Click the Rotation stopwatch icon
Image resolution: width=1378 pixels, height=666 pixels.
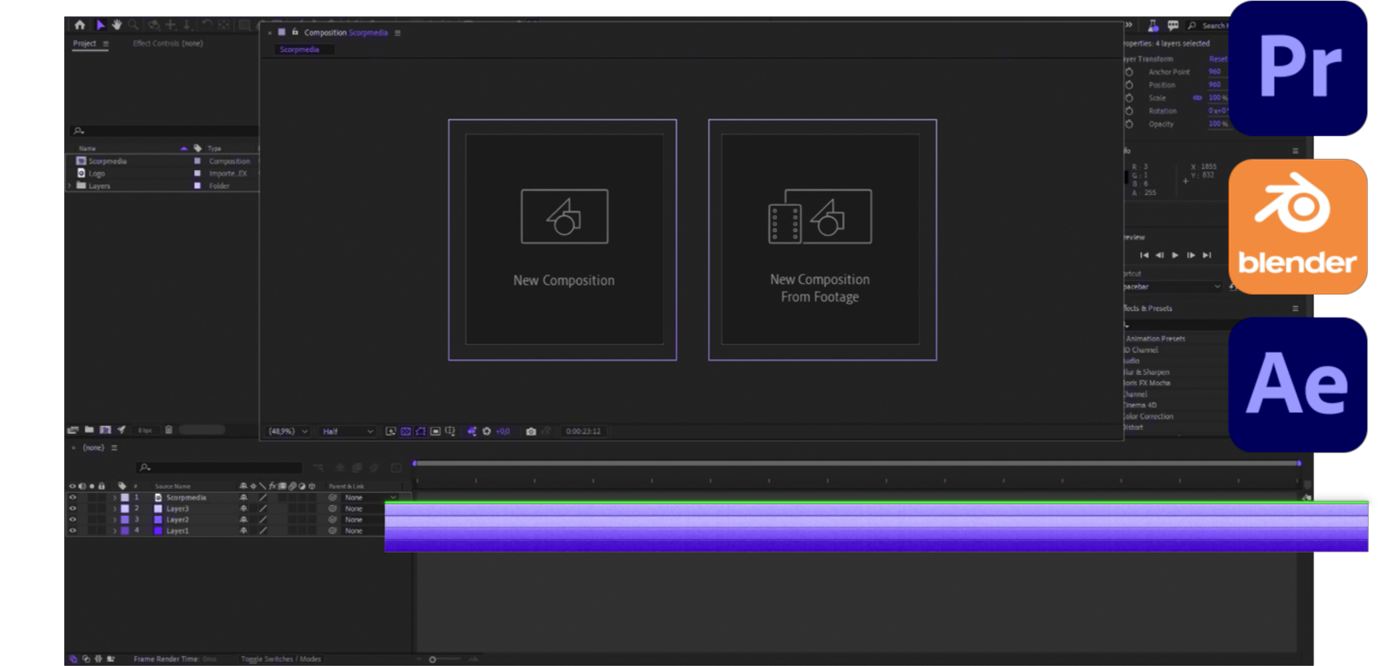[x=1129, y=111]
